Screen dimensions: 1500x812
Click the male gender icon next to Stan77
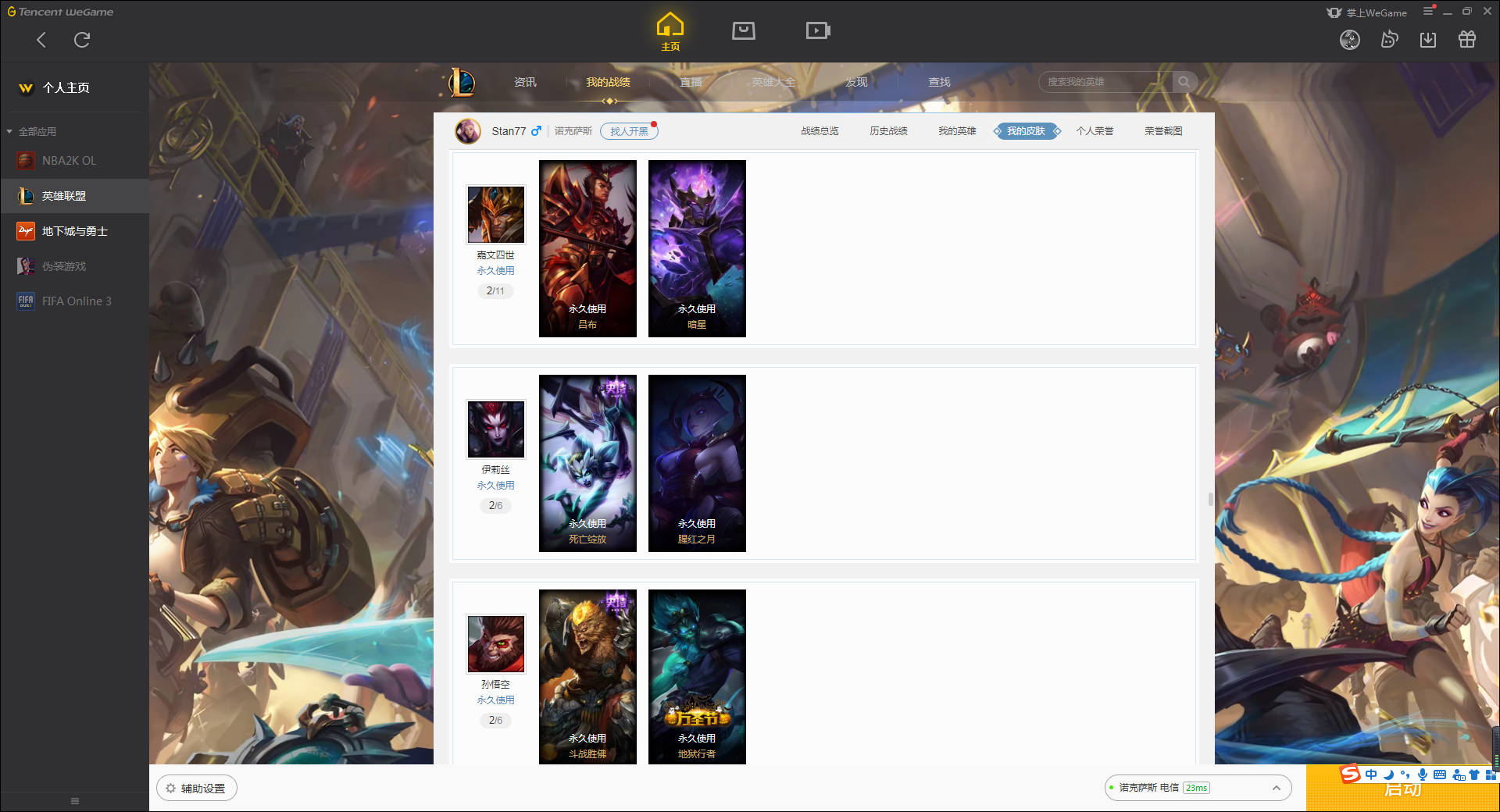536,131
